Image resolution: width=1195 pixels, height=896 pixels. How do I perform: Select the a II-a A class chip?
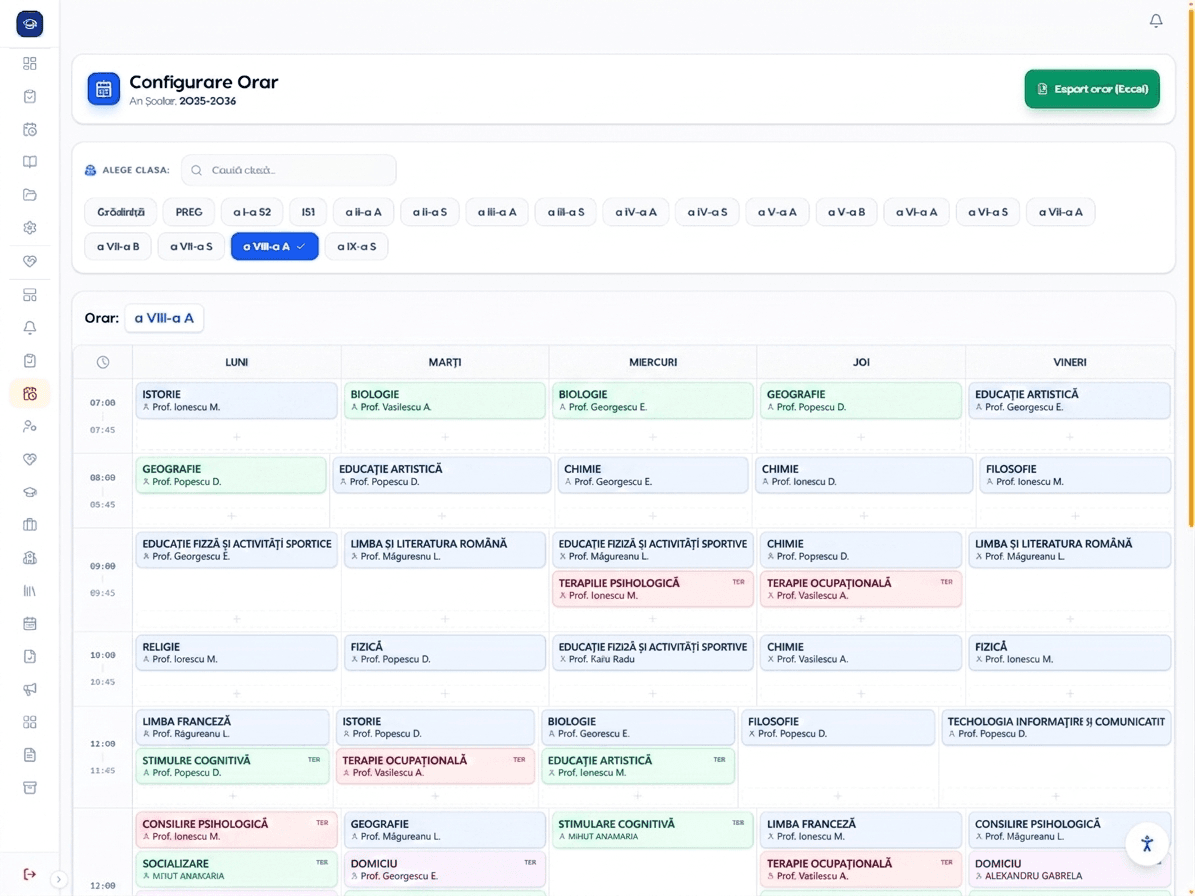[364, 212]
